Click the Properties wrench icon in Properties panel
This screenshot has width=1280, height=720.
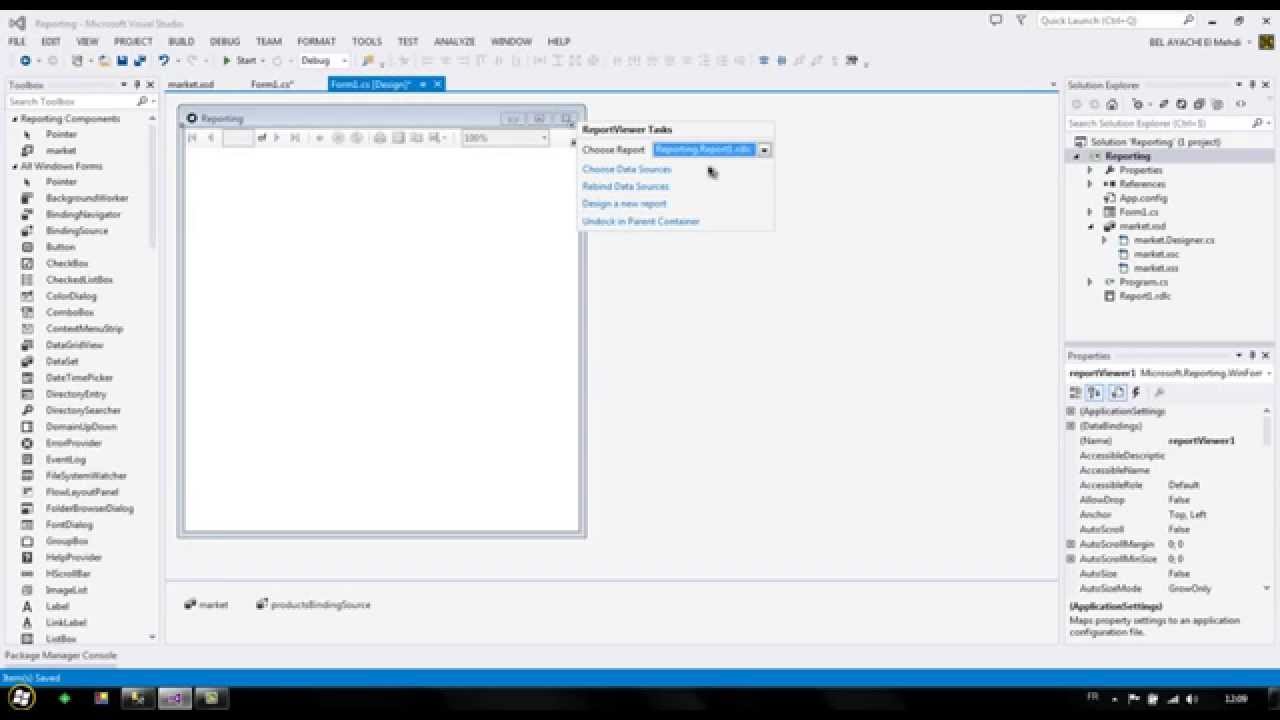click(1159, 393)
